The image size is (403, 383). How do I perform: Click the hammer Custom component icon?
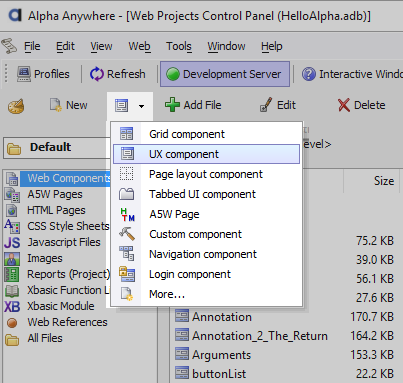coord(127,234)
